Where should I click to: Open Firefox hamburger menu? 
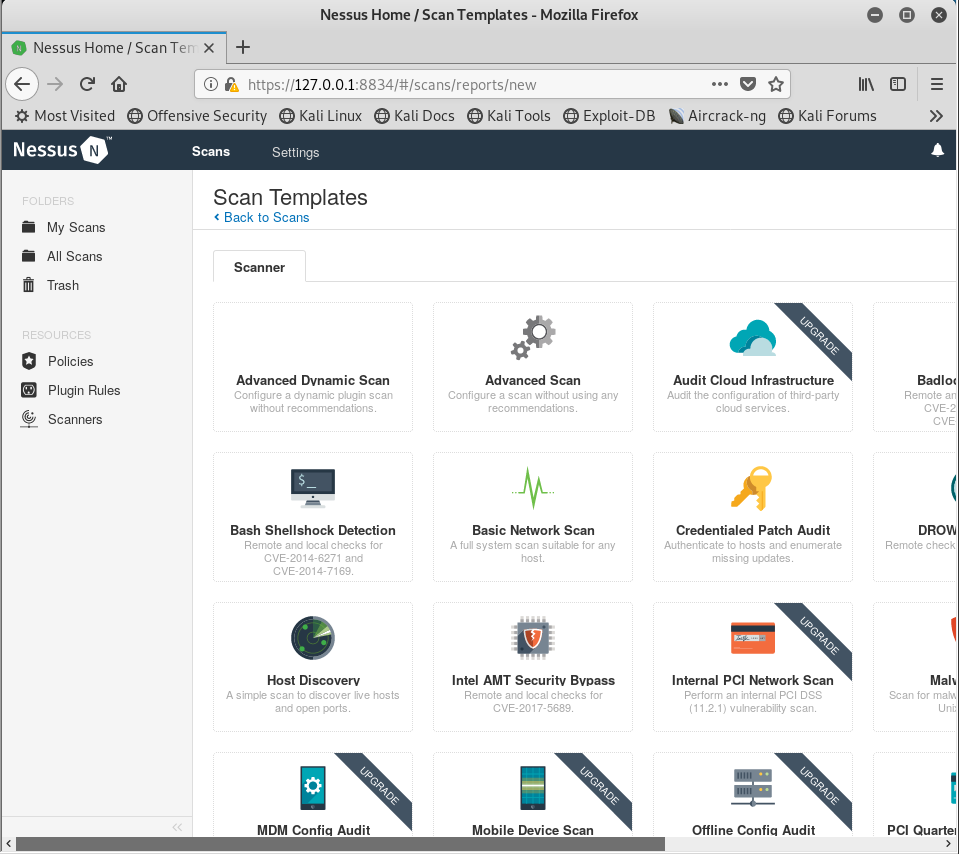click(x=936, y=84)
